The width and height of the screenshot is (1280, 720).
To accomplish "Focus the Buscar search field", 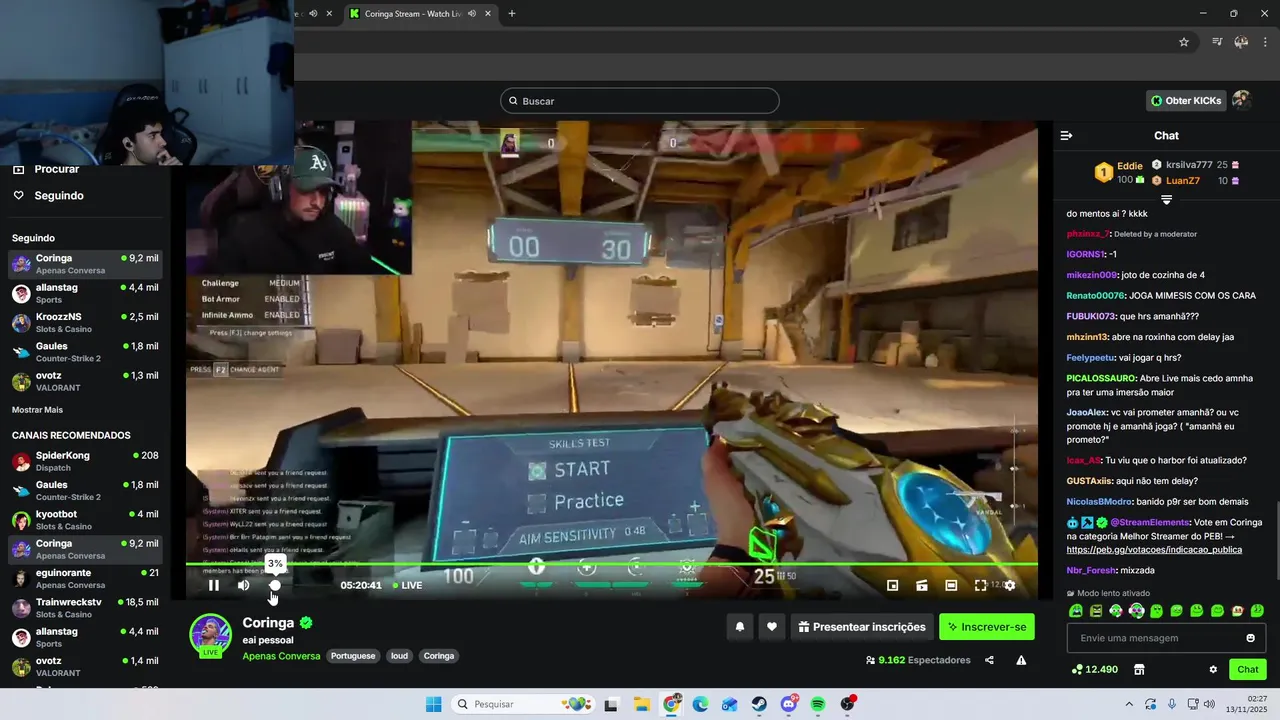I will pyautogui.click(x=640, y=101).
